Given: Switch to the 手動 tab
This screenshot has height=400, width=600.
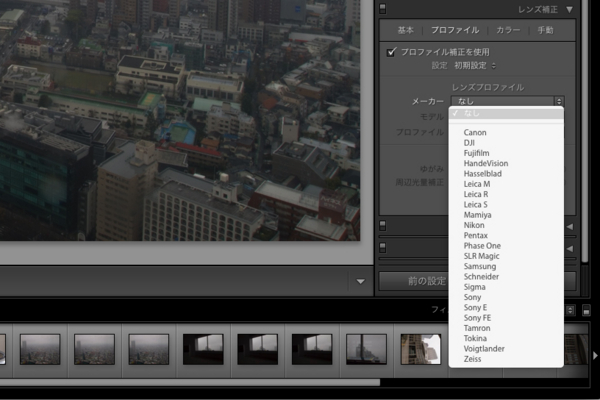Looking at the screenshot, I should click(545, 30).
